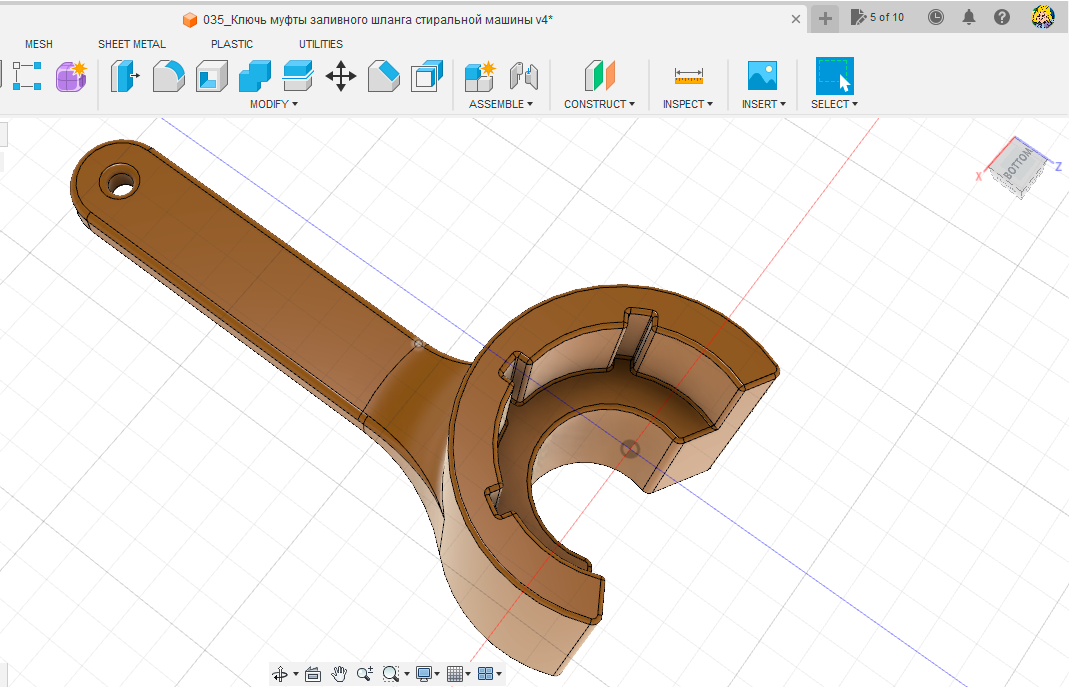Click the BOTTOM face of the ViewCube
1069x687 pixels.
click(1017, 166)
